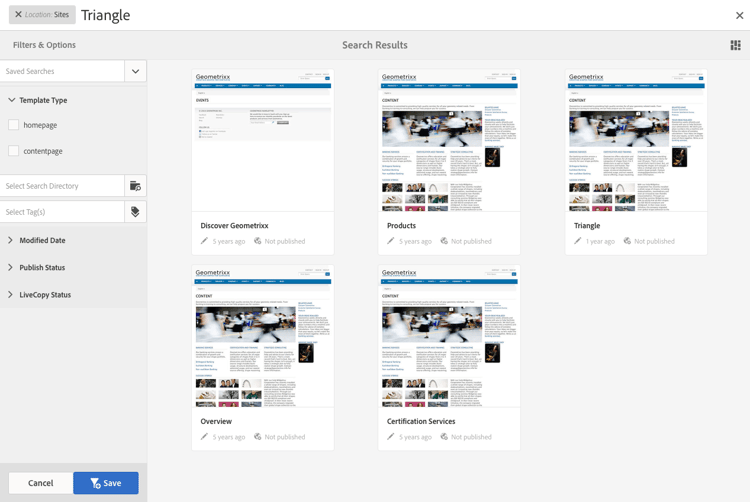
Task: Open the search directory browser icon
Action: tap(135, 186)
